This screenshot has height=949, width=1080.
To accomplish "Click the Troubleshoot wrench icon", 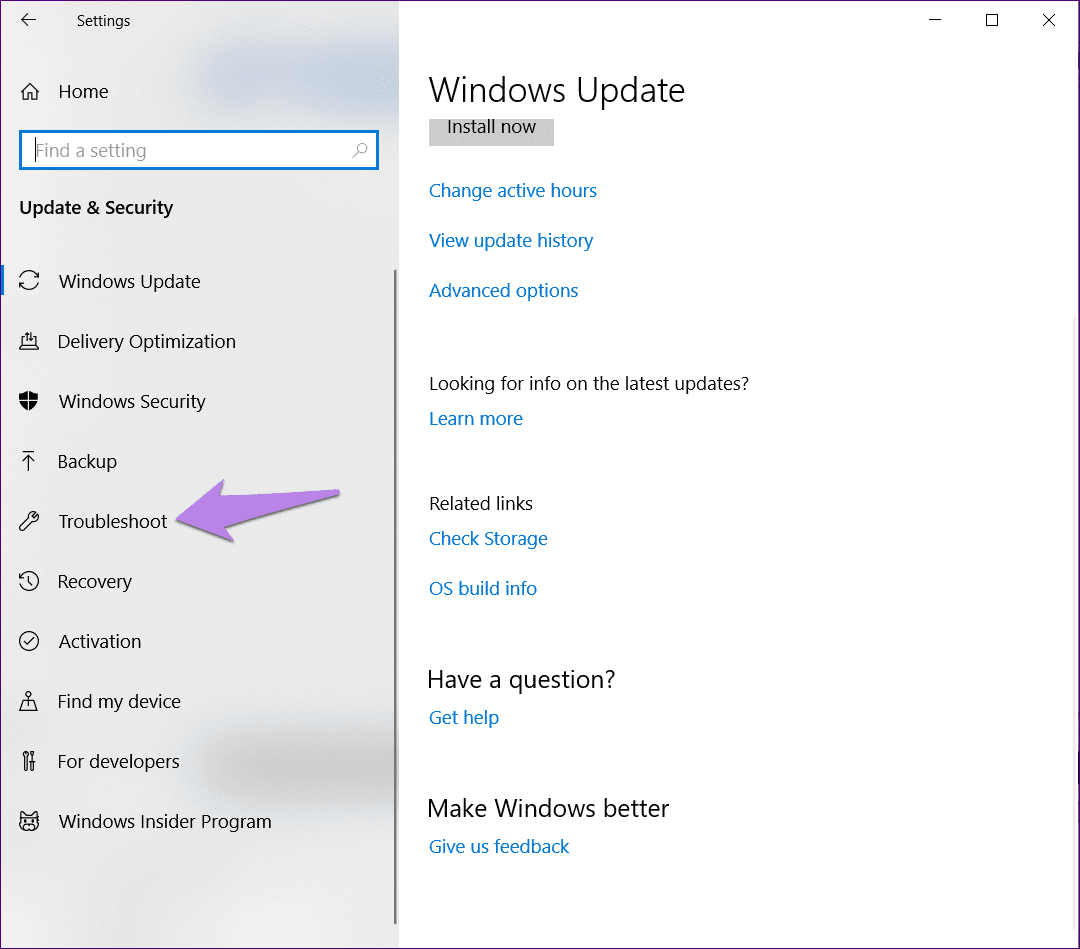I will pyautogui.click(x=29, y=521).
